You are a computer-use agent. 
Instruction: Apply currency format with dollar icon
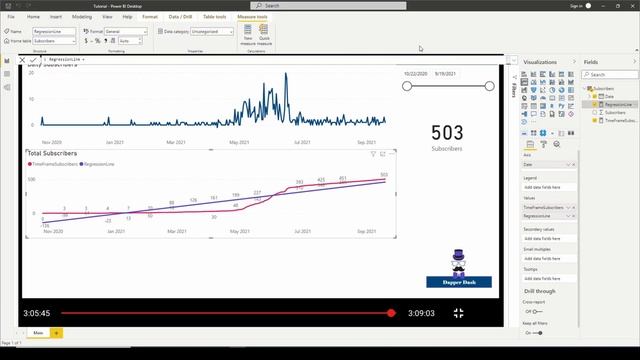click(x=86, y=41)
